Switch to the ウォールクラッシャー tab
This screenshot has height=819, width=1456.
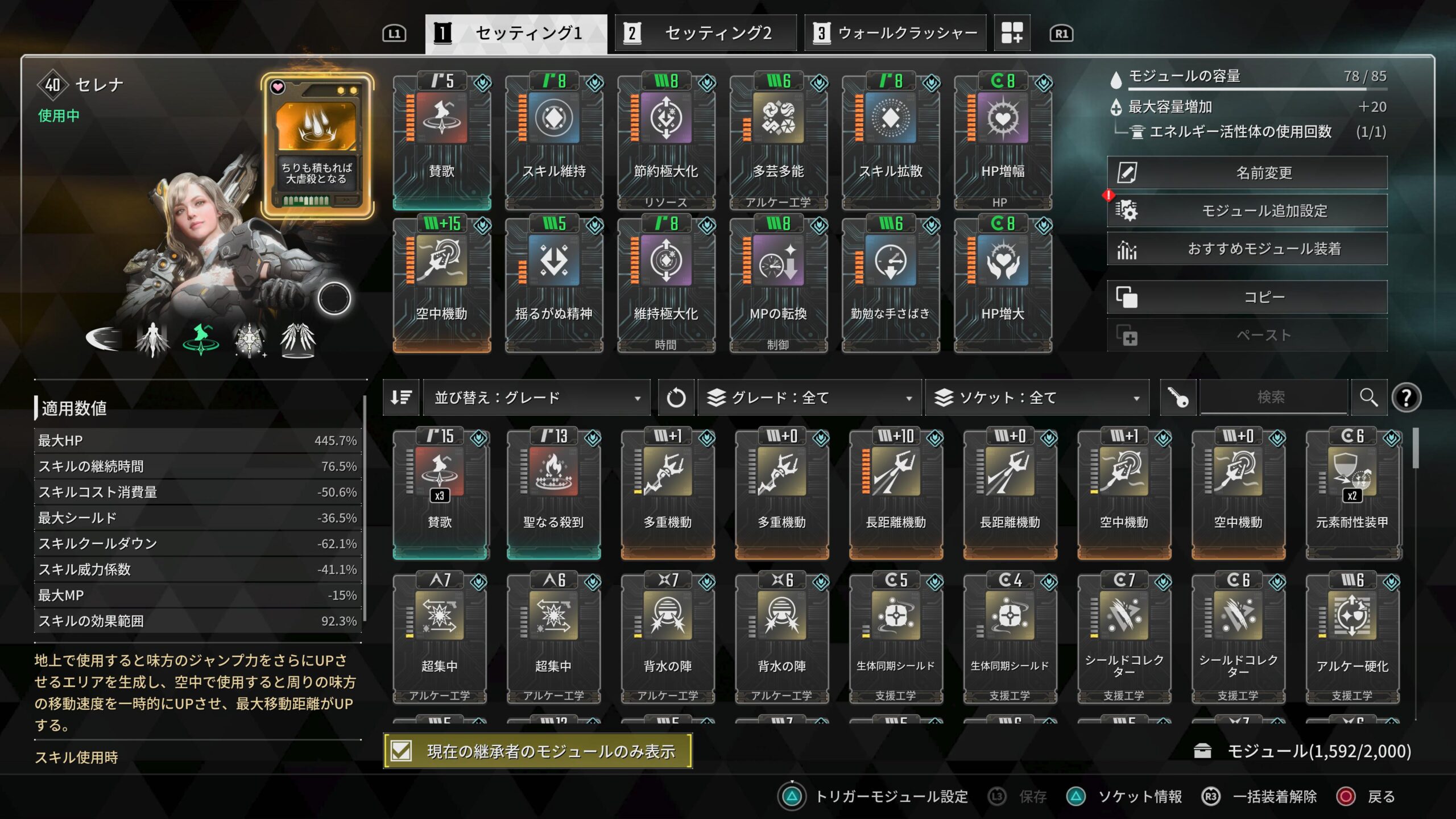tap(895, 33)
